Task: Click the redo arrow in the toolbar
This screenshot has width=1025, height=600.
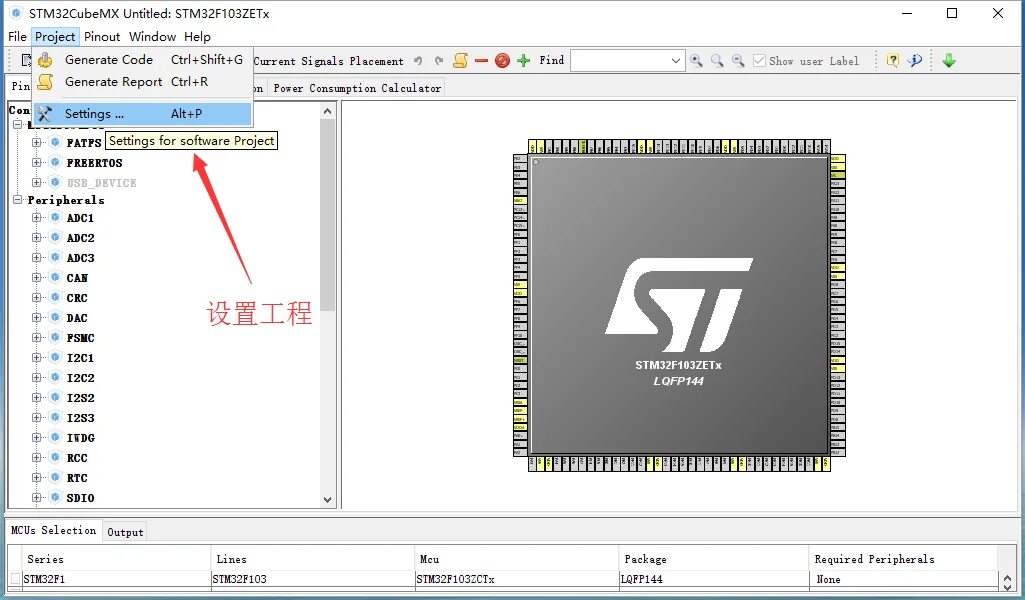Action: [439, 61]
